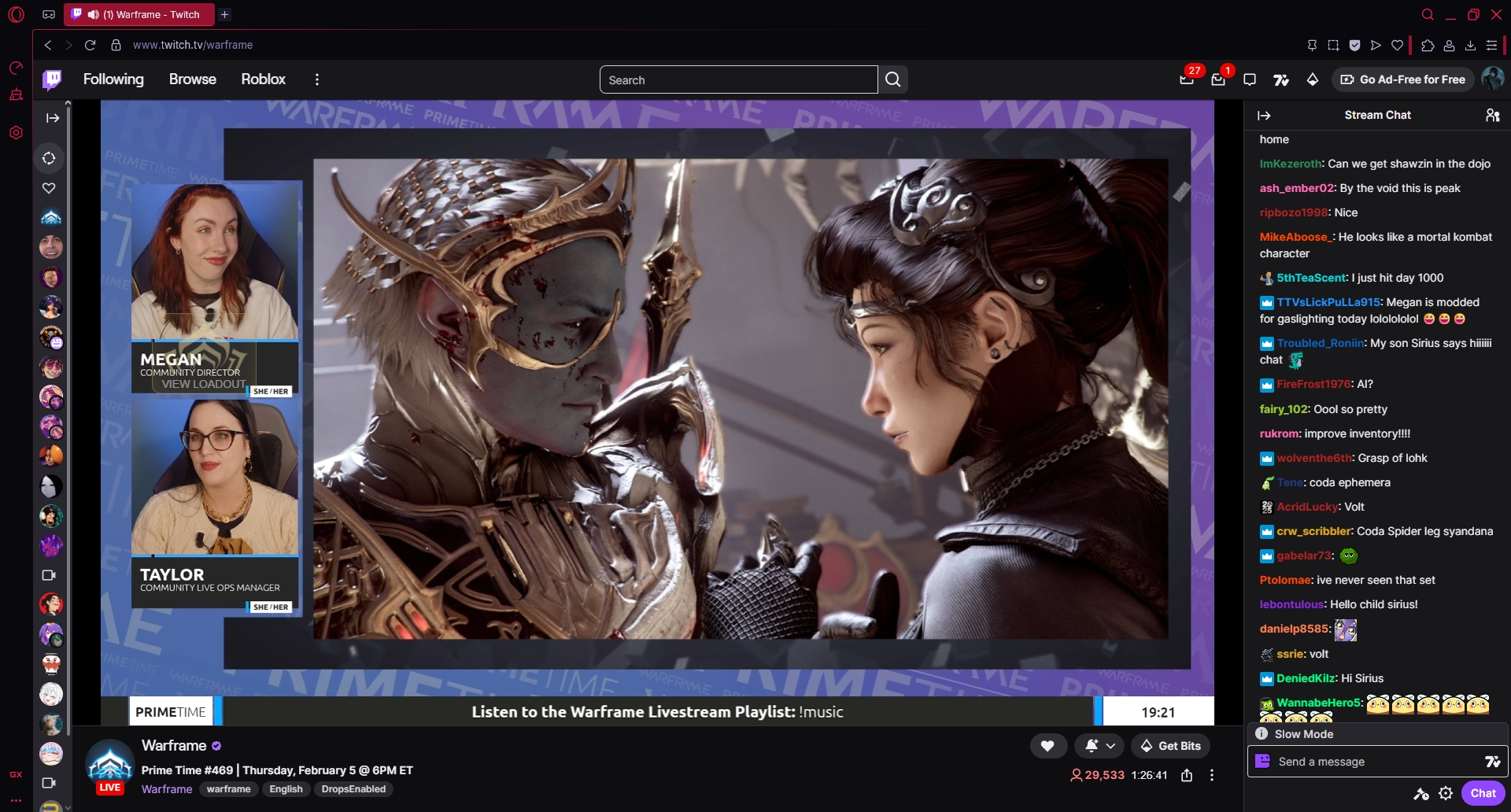
Task: Go to the Following tab
Action: pyautogui.click(x=113, y=79)
